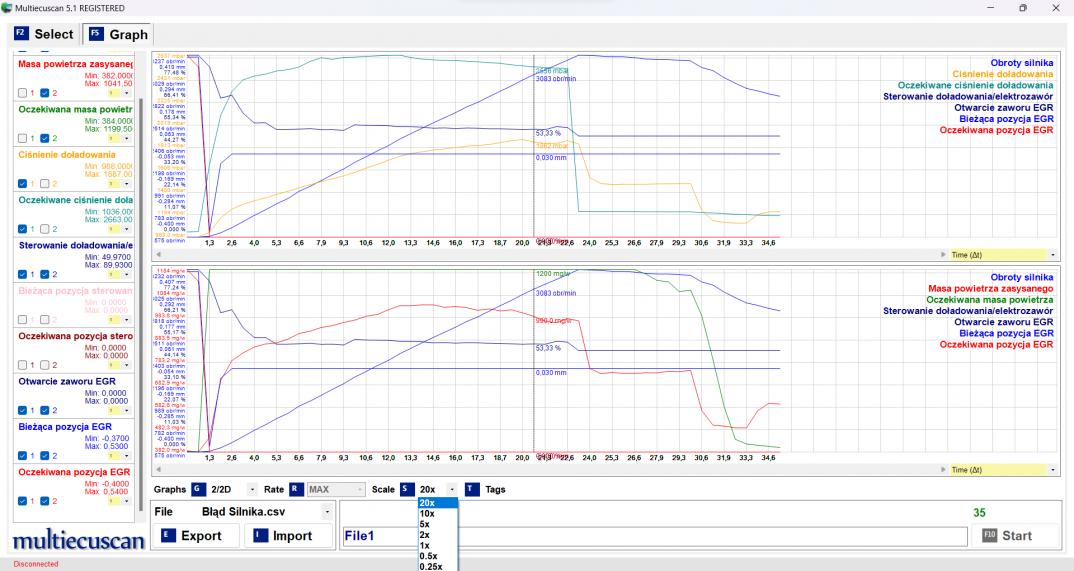Uncheck graph 2 box for Otwarcie zaworu EGR
The width and height of the screenshot is (1074, 571).
[x=45, y=410]
